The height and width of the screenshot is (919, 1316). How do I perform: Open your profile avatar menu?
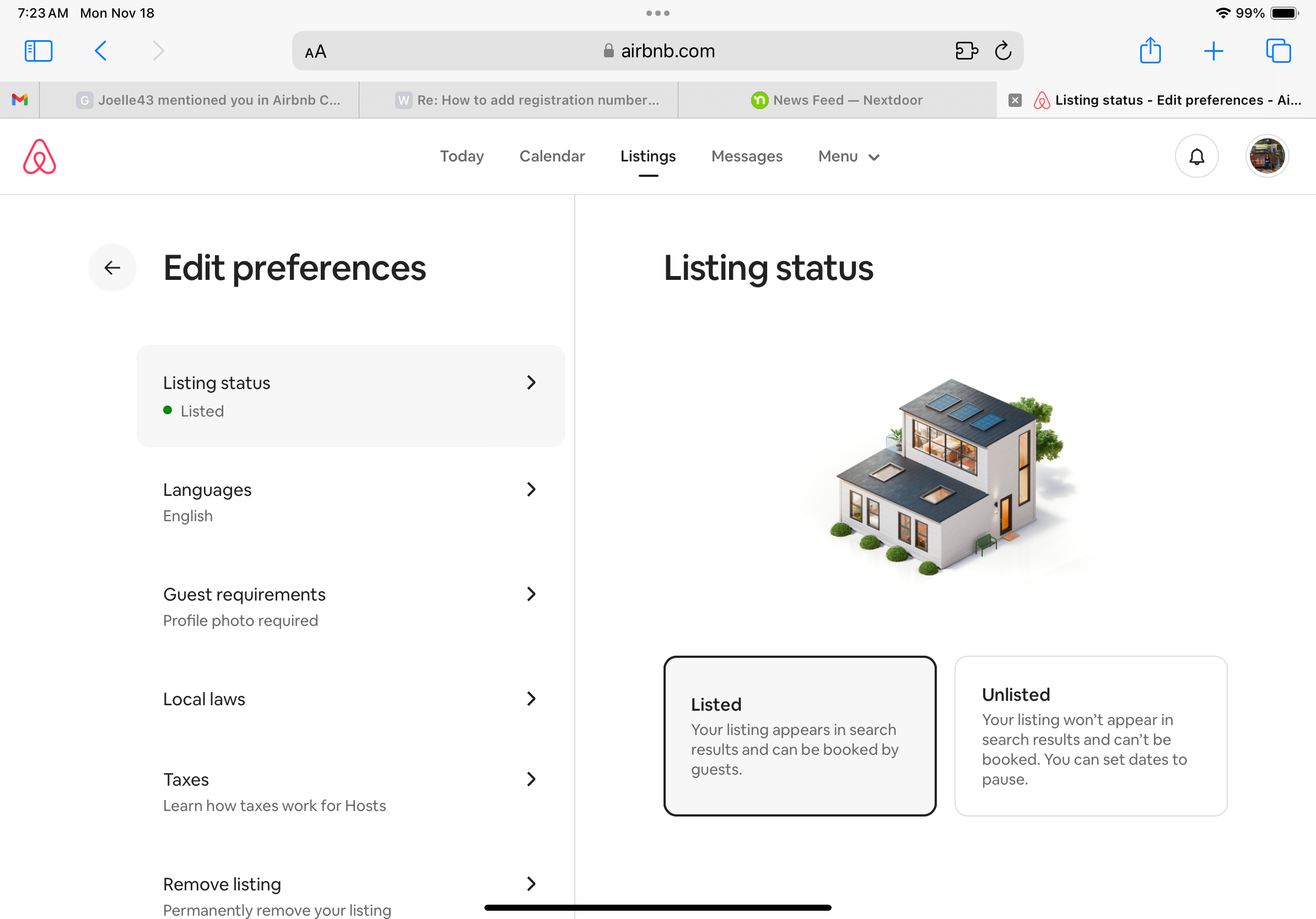1267,156
